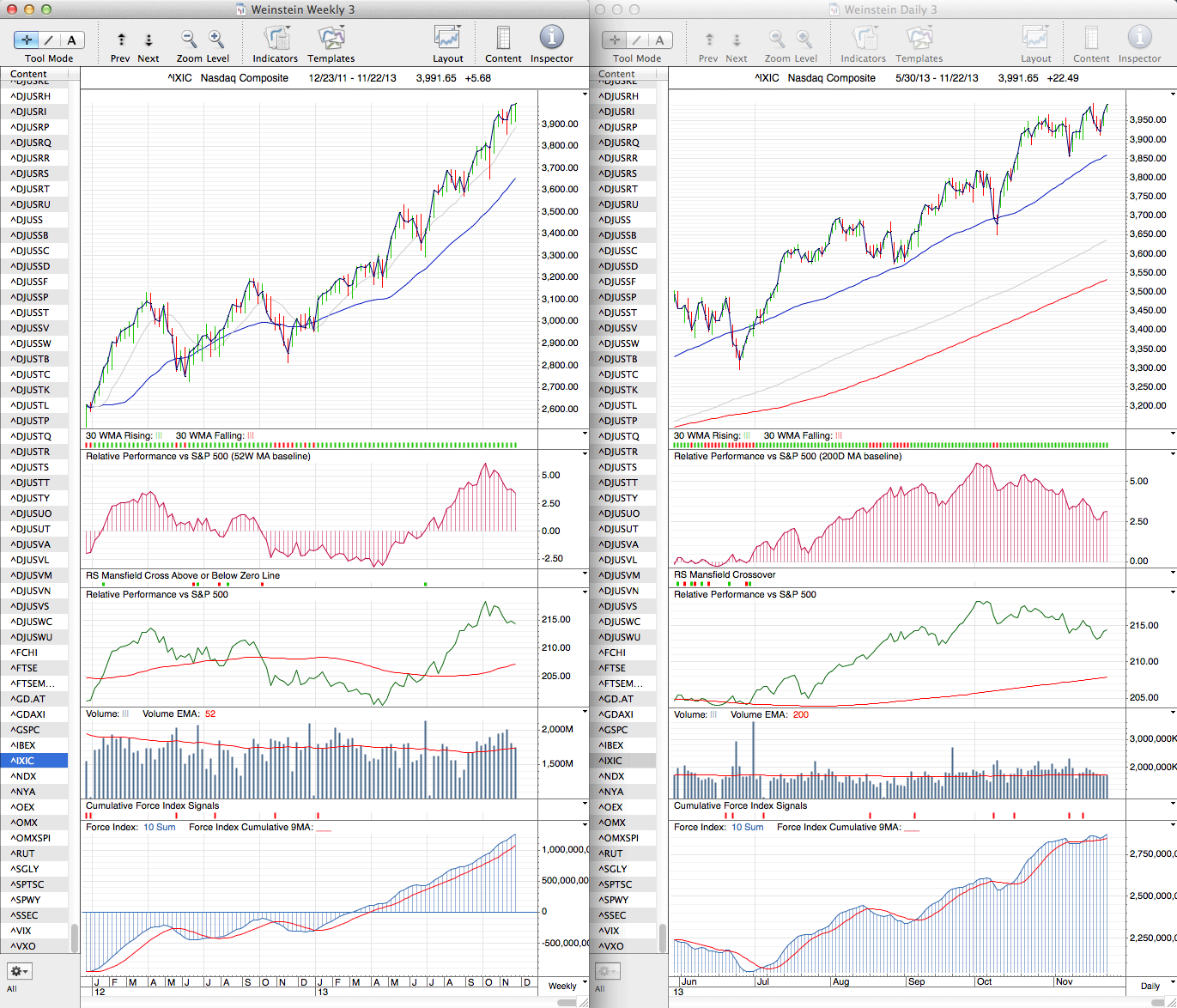
Task: Select ^FTSE in the Weekly window list
Action: (x=34, y=668)
